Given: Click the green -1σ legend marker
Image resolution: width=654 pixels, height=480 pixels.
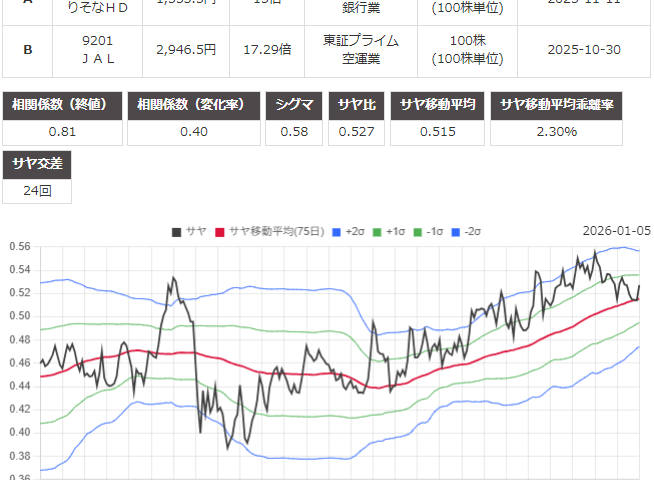Looking at the screenshot, I should (415, 231).
